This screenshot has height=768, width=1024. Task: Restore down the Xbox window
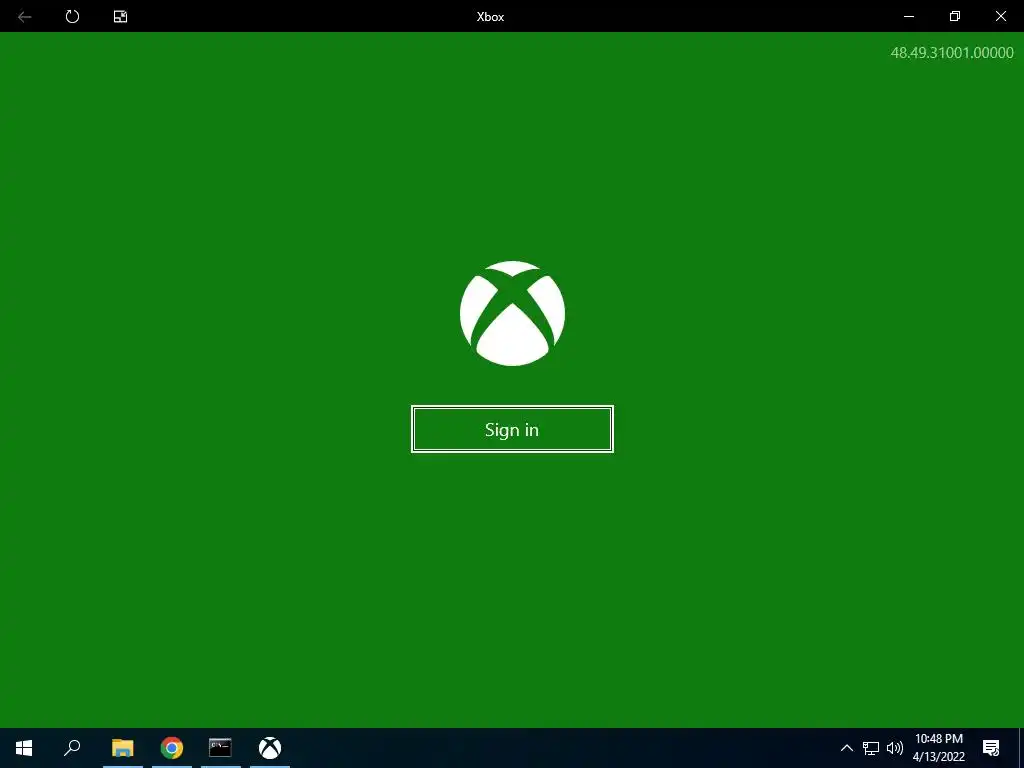pyautogui.click(x=955, y=16)
